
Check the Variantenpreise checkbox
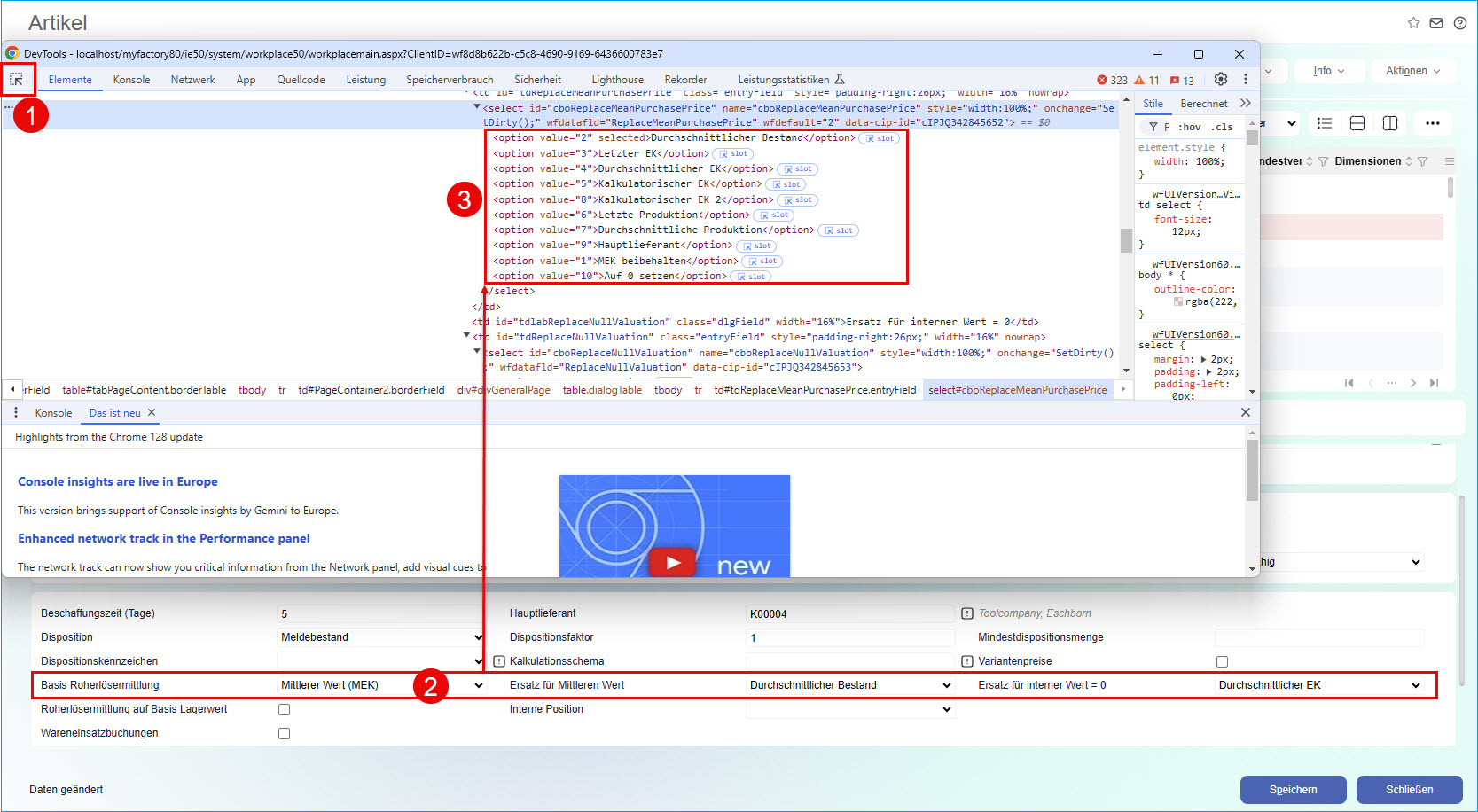(x=1222, y=661)
